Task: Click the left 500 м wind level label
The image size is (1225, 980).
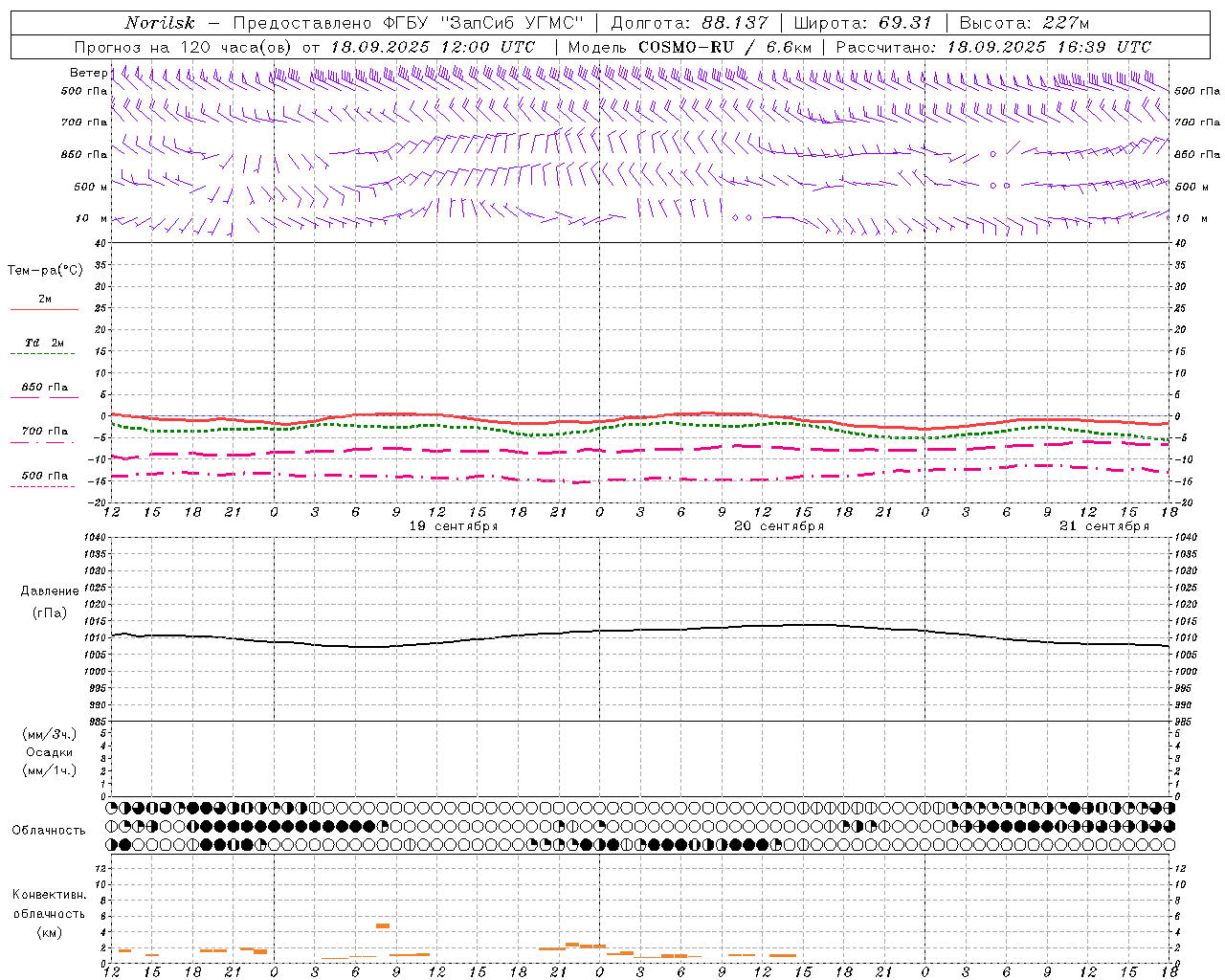Action: (91, 187)
